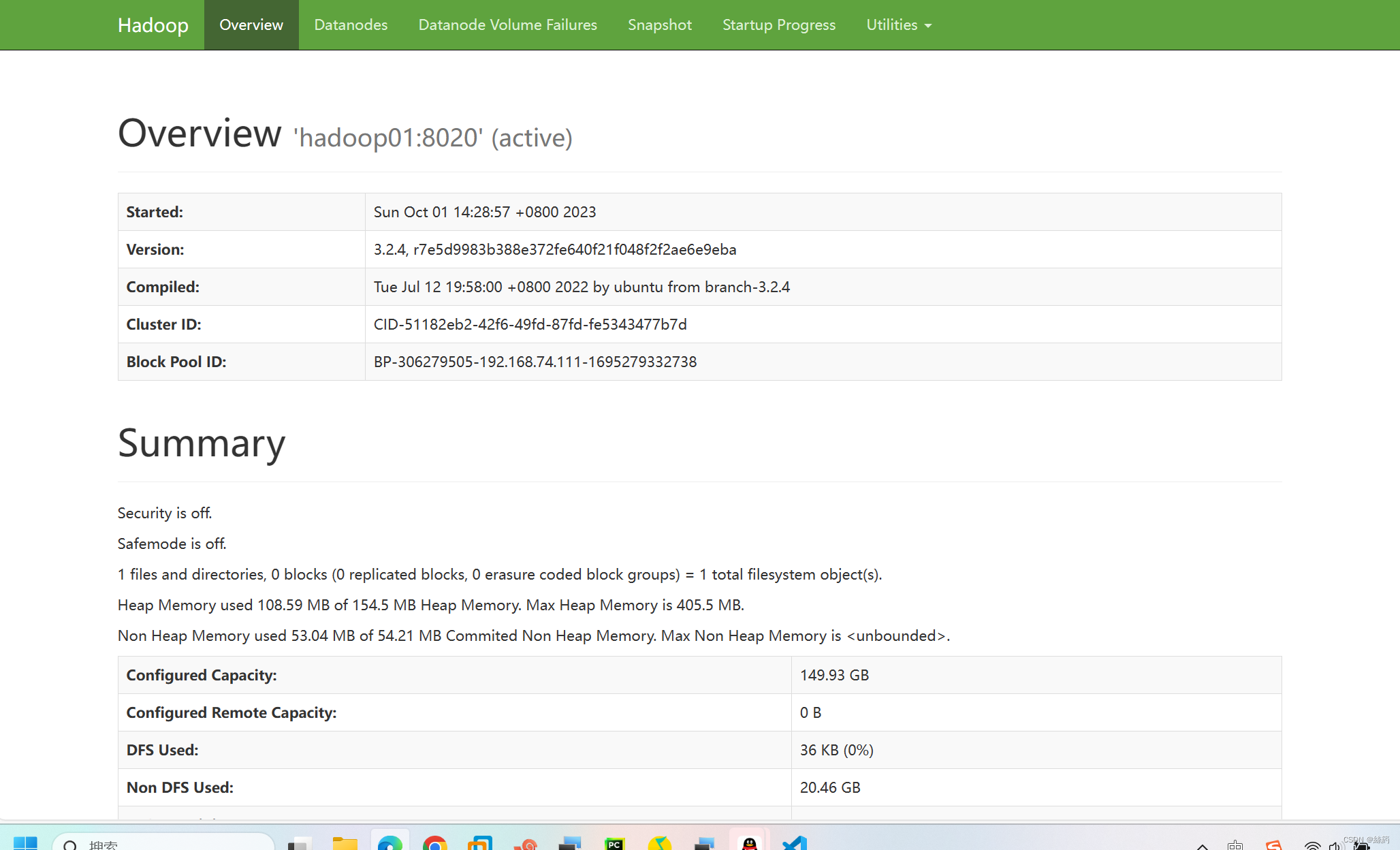
Task: Click the 'Safemode is off.' line
Action: click(x=172, y=544)
